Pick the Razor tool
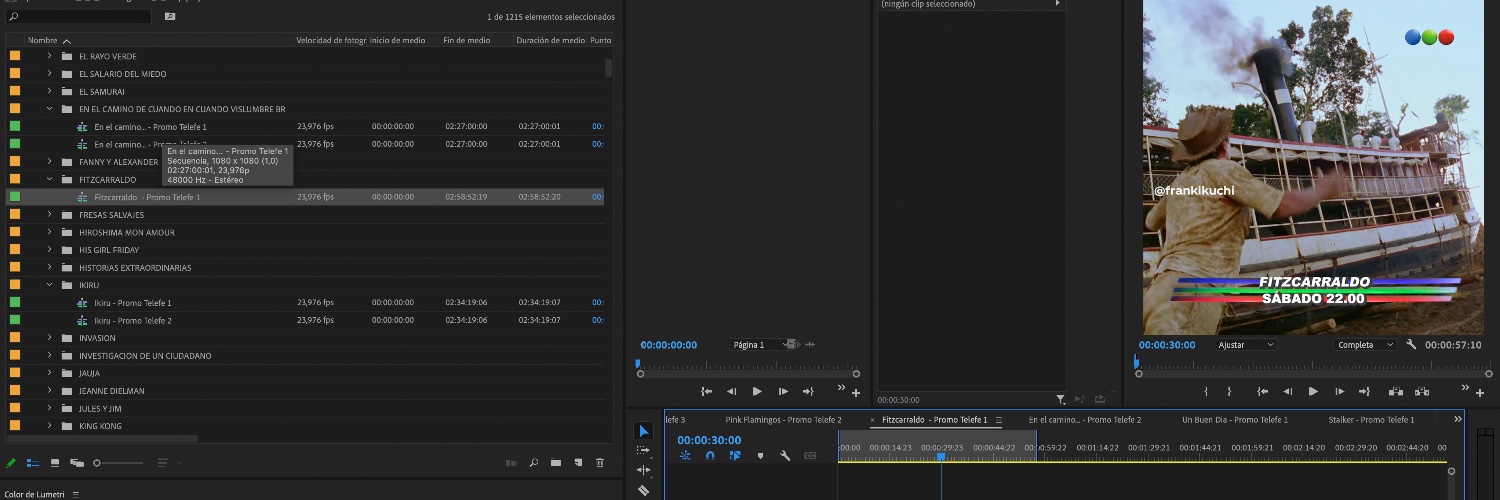Screen dimensions: 1500x500 pyautogui.click(x=644, y=490)
